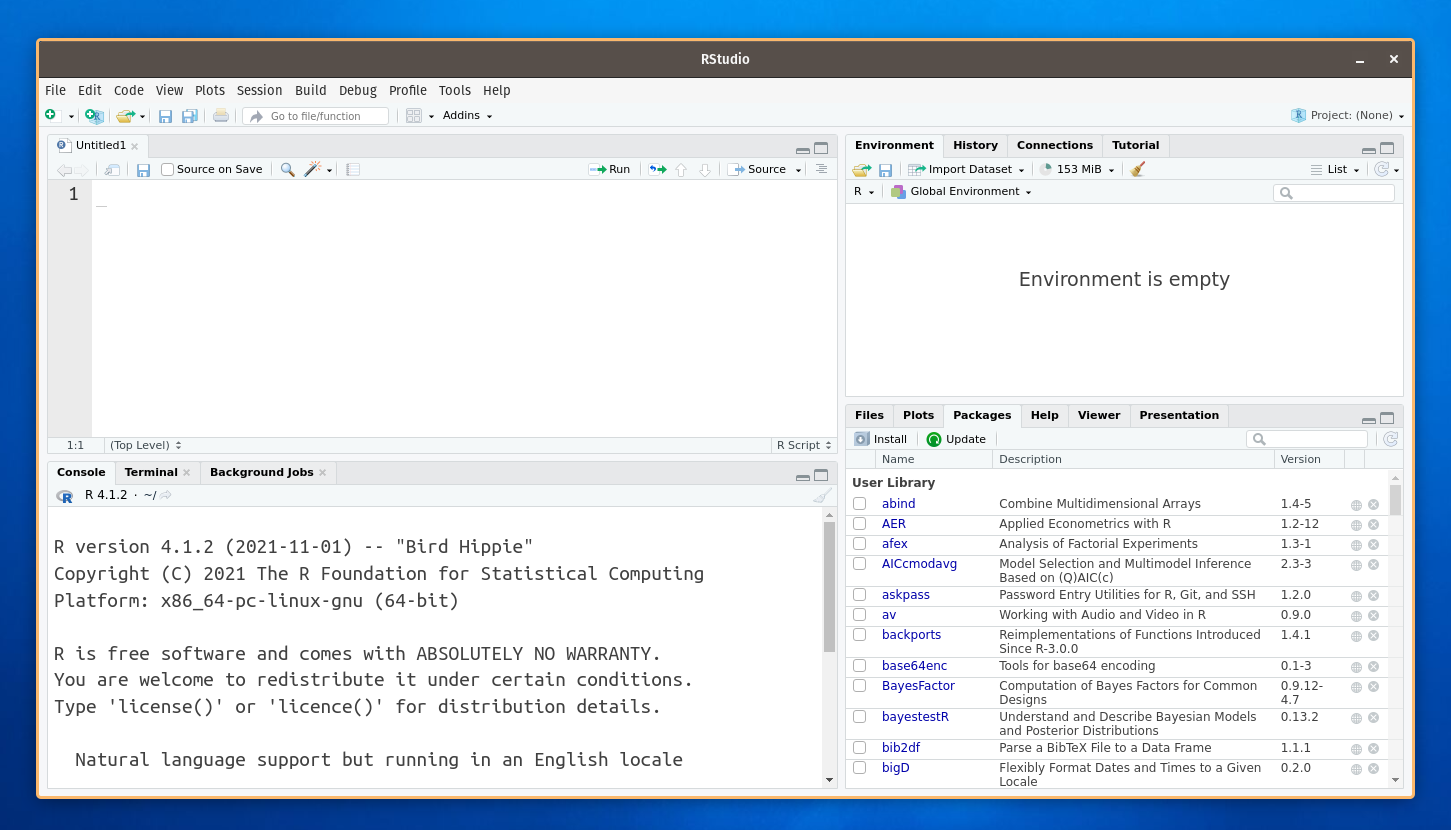
Task: Open the workspace panes grid icon
Action: (x=414, y=116)
